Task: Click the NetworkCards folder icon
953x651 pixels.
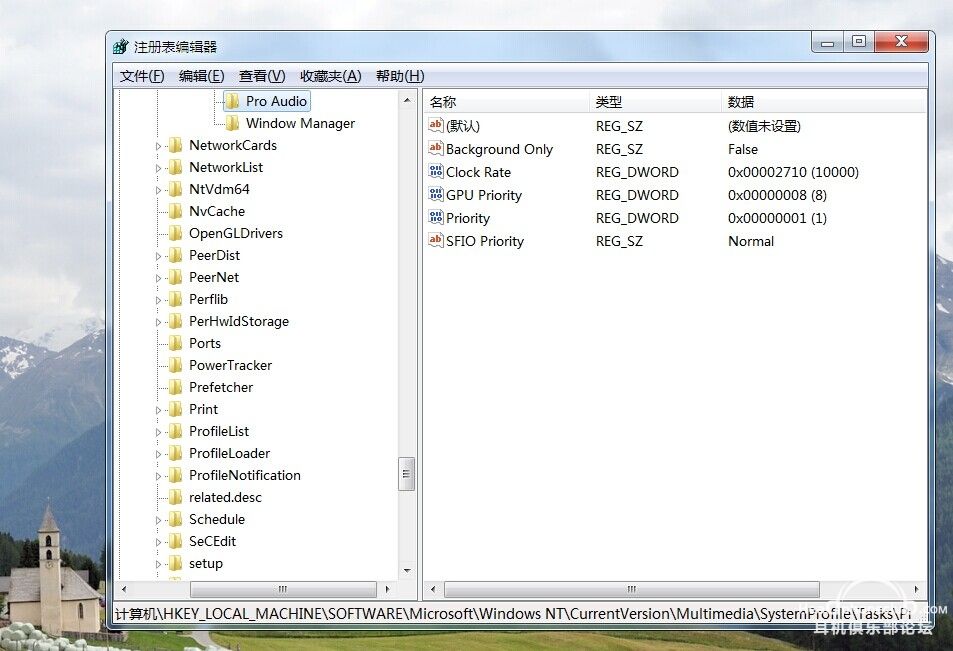Action: point(176,145)
